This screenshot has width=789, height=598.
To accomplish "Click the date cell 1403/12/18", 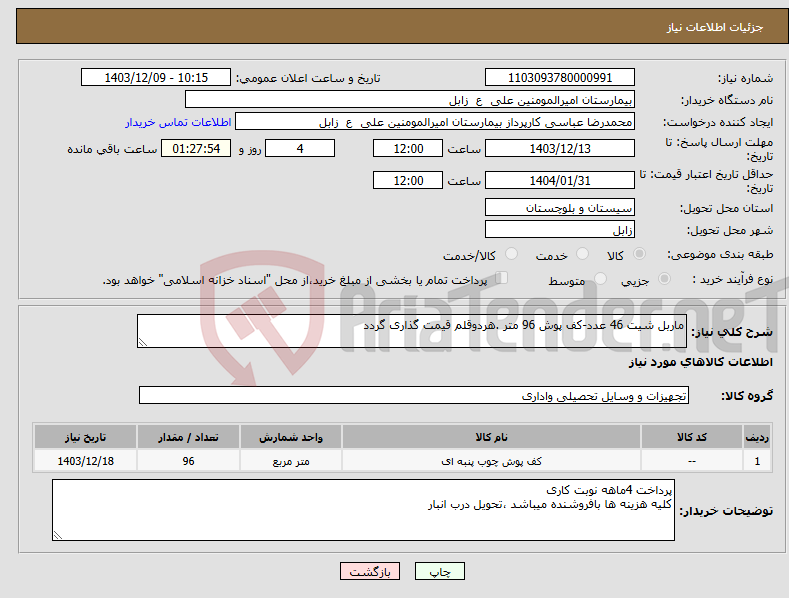I will pyautogui.click(x=86, y=461).
